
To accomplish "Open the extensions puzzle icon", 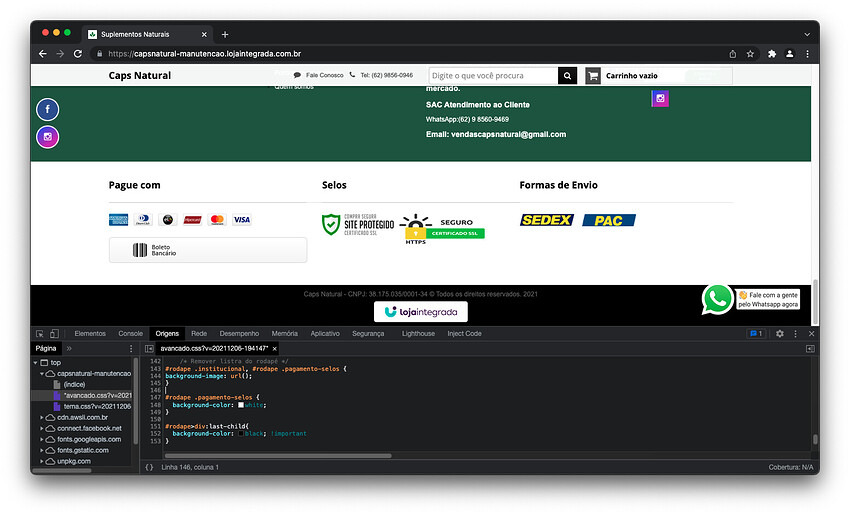I will [x=772, y=54].
